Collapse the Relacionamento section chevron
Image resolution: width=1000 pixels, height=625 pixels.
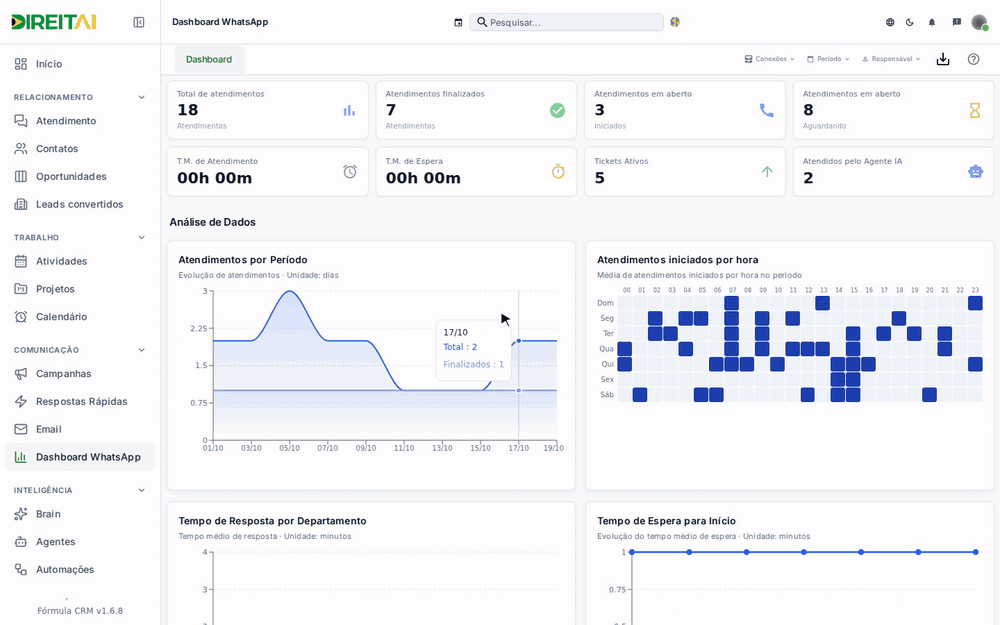tap(142, 97)
